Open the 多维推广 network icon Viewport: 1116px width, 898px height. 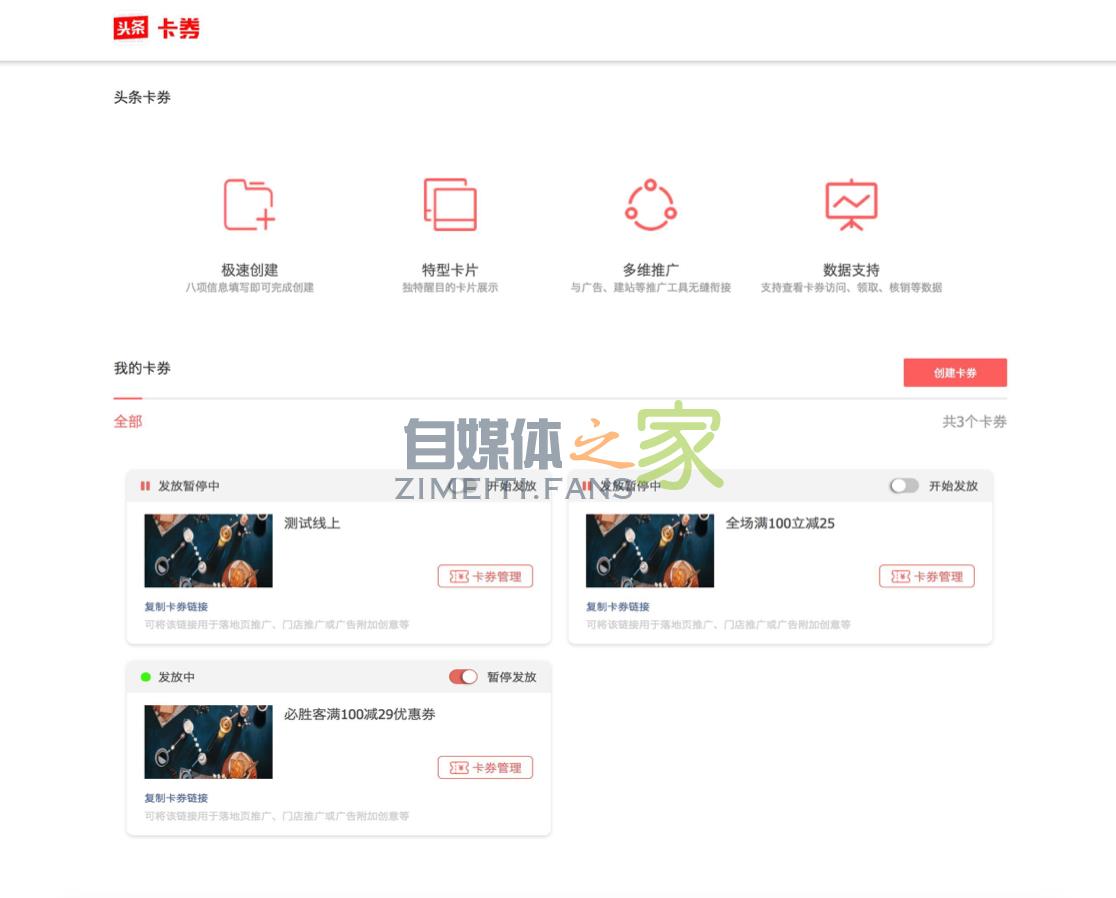tap(651, 204)
